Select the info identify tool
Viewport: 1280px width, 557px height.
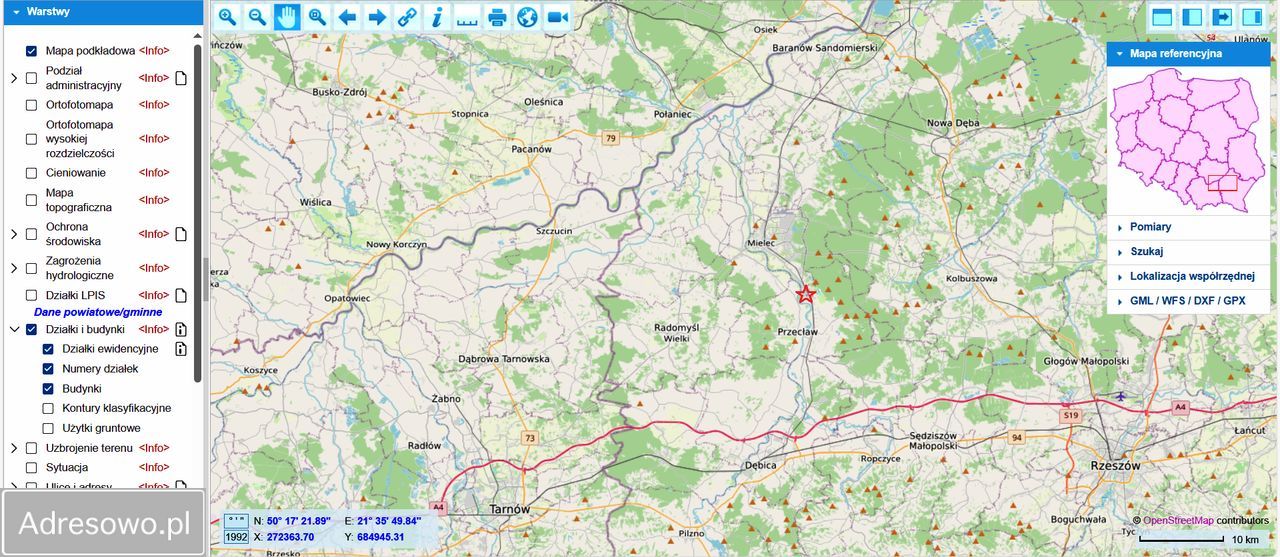click(x=437, y=17)
